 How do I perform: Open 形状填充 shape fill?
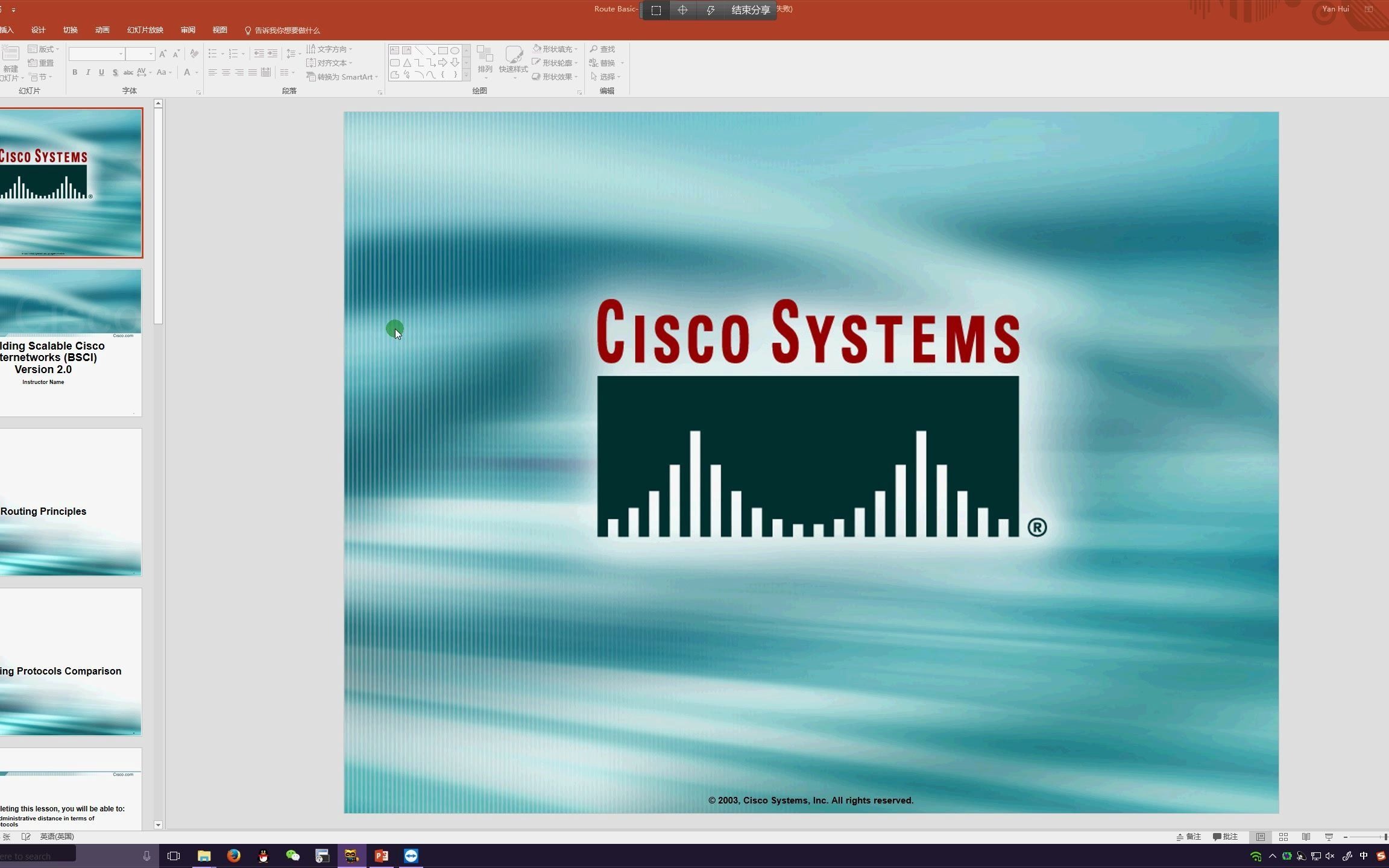pyautogui.click(x=555, y=49)
